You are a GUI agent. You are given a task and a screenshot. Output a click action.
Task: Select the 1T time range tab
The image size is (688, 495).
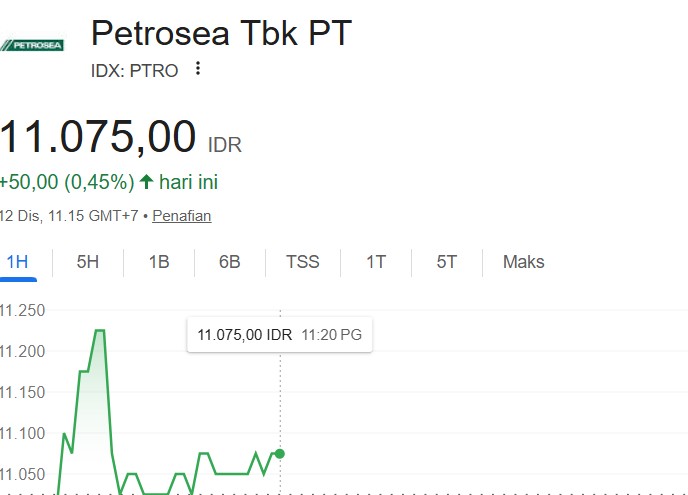375,262
